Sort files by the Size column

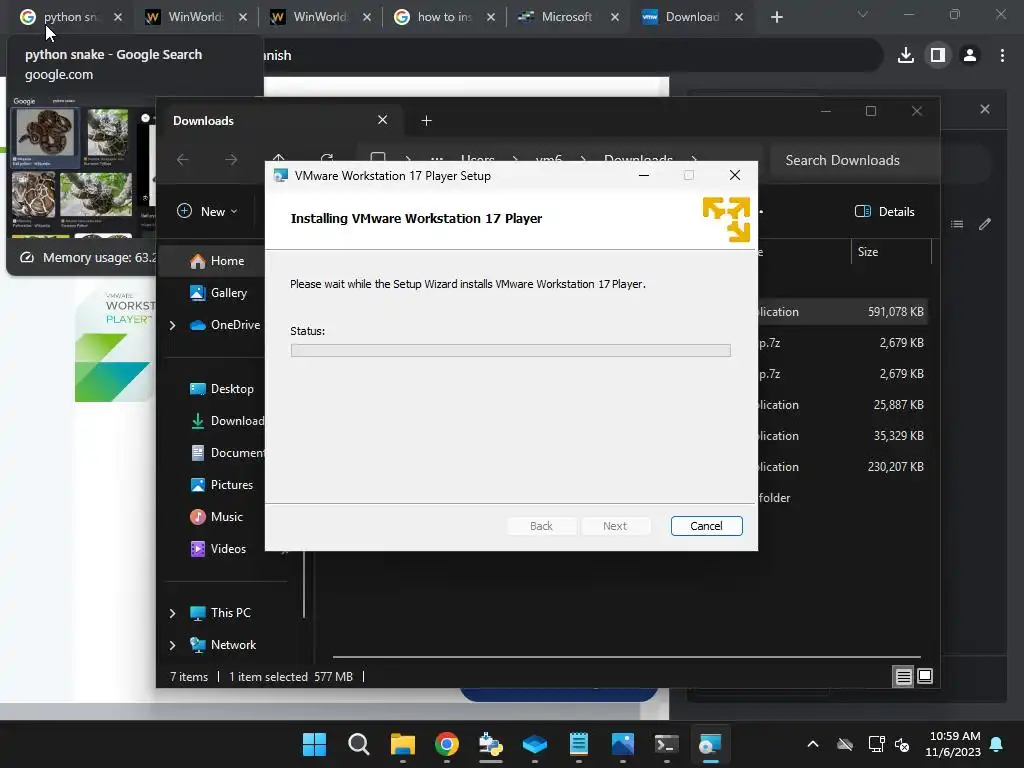tap(891, 251)
